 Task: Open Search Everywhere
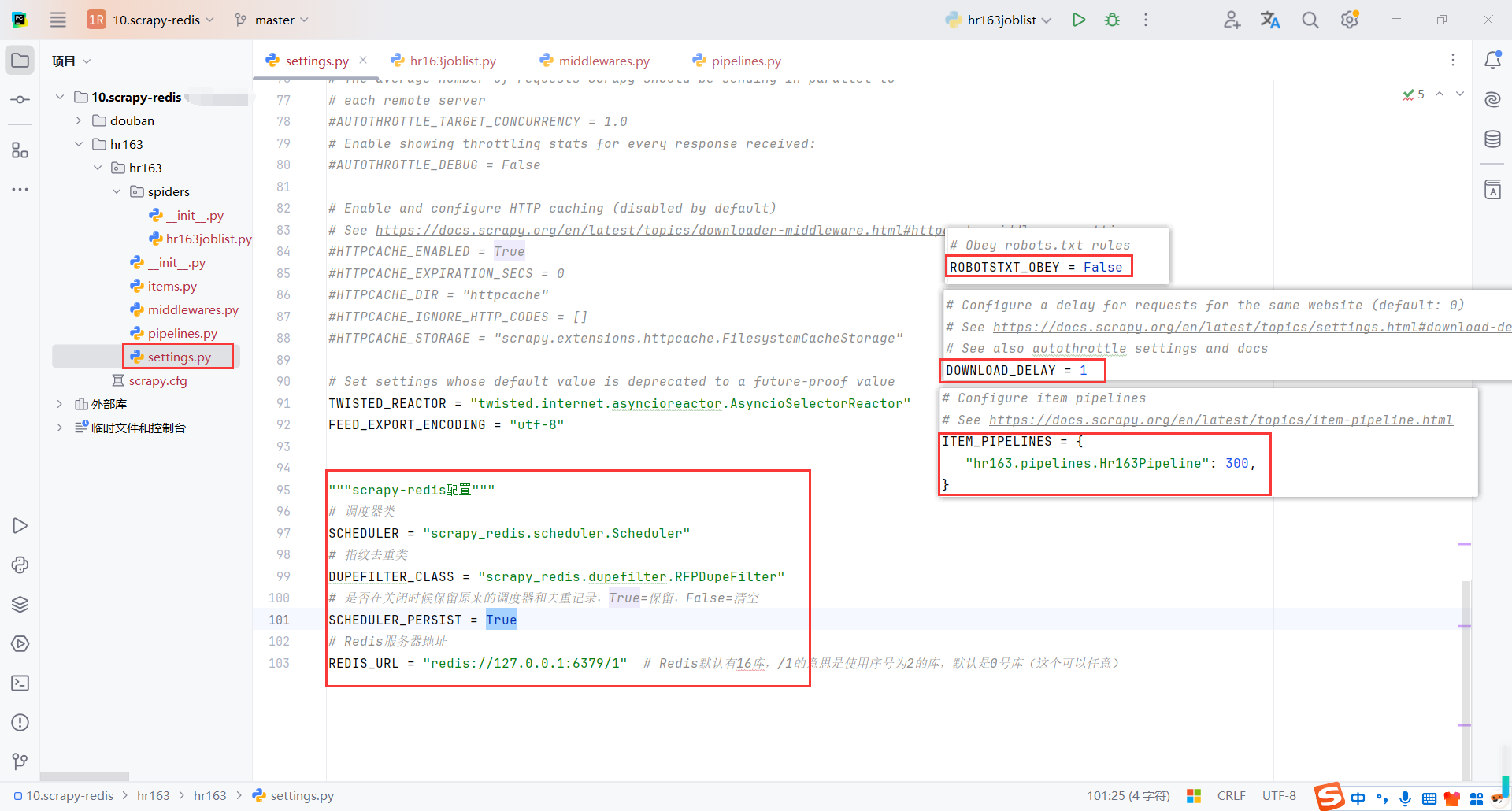point(1310,20)
